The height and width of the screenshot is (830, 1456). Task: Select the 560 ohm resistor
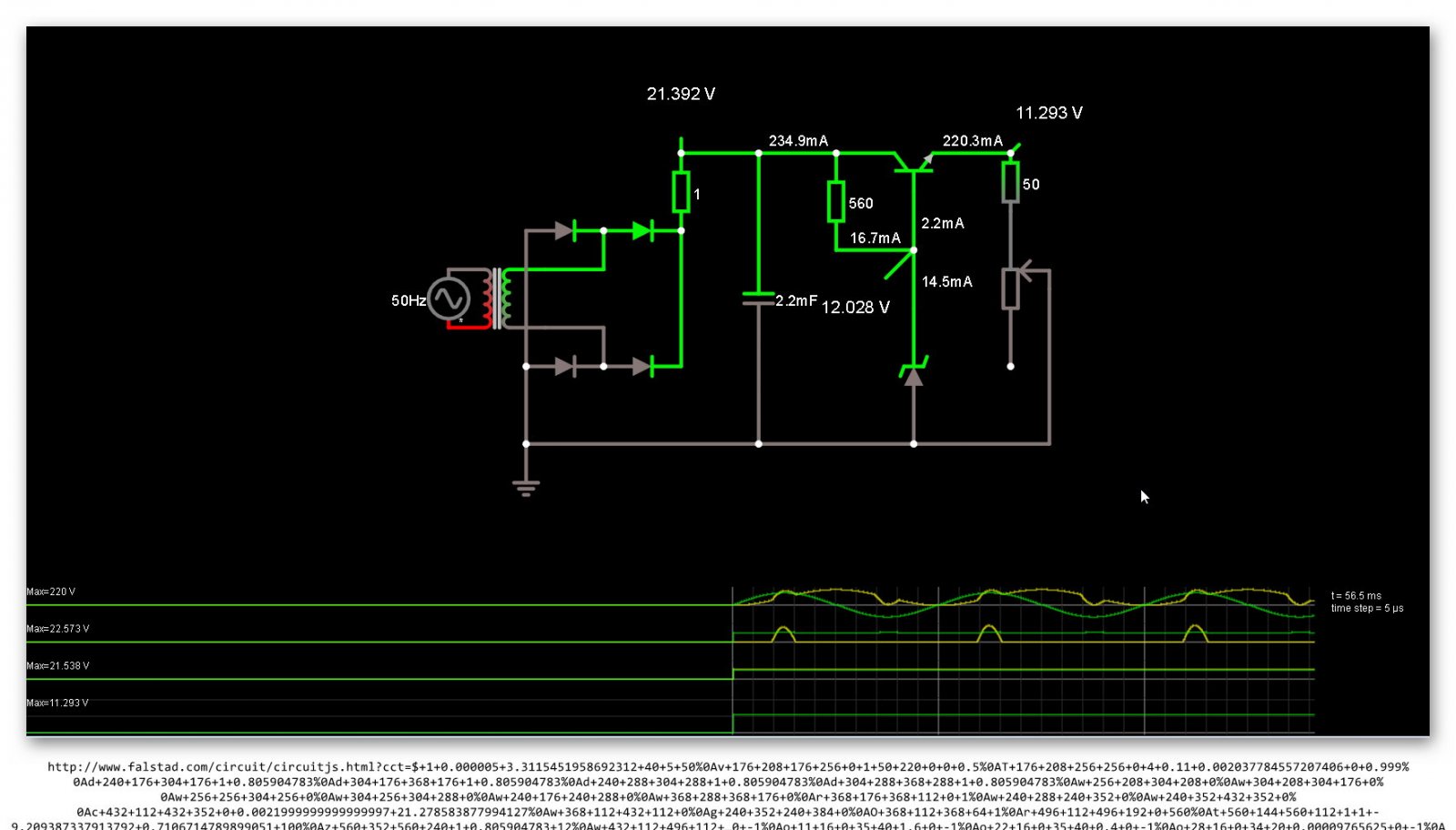[x=835, y=201]
